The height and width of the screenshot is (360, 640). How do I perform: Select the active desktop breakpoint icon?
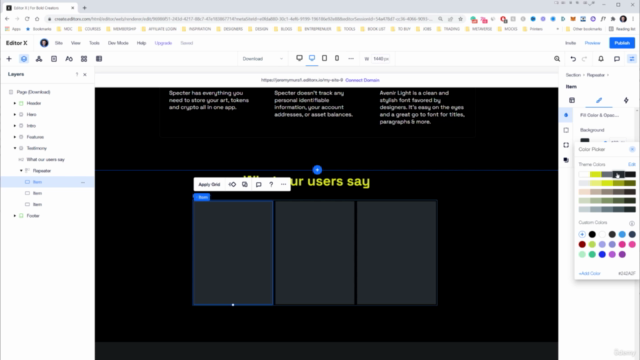[312, 58]
